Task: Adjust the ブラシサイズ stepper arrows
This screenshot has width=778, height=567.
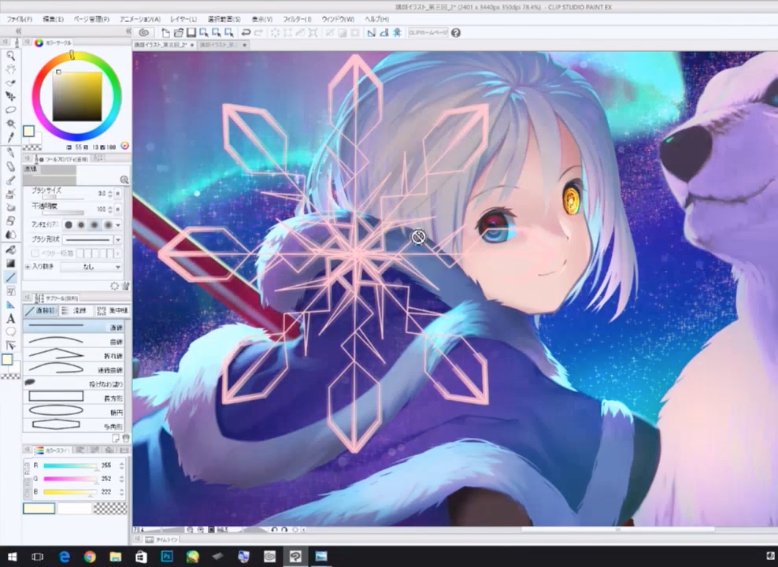Action: point(110,193)
